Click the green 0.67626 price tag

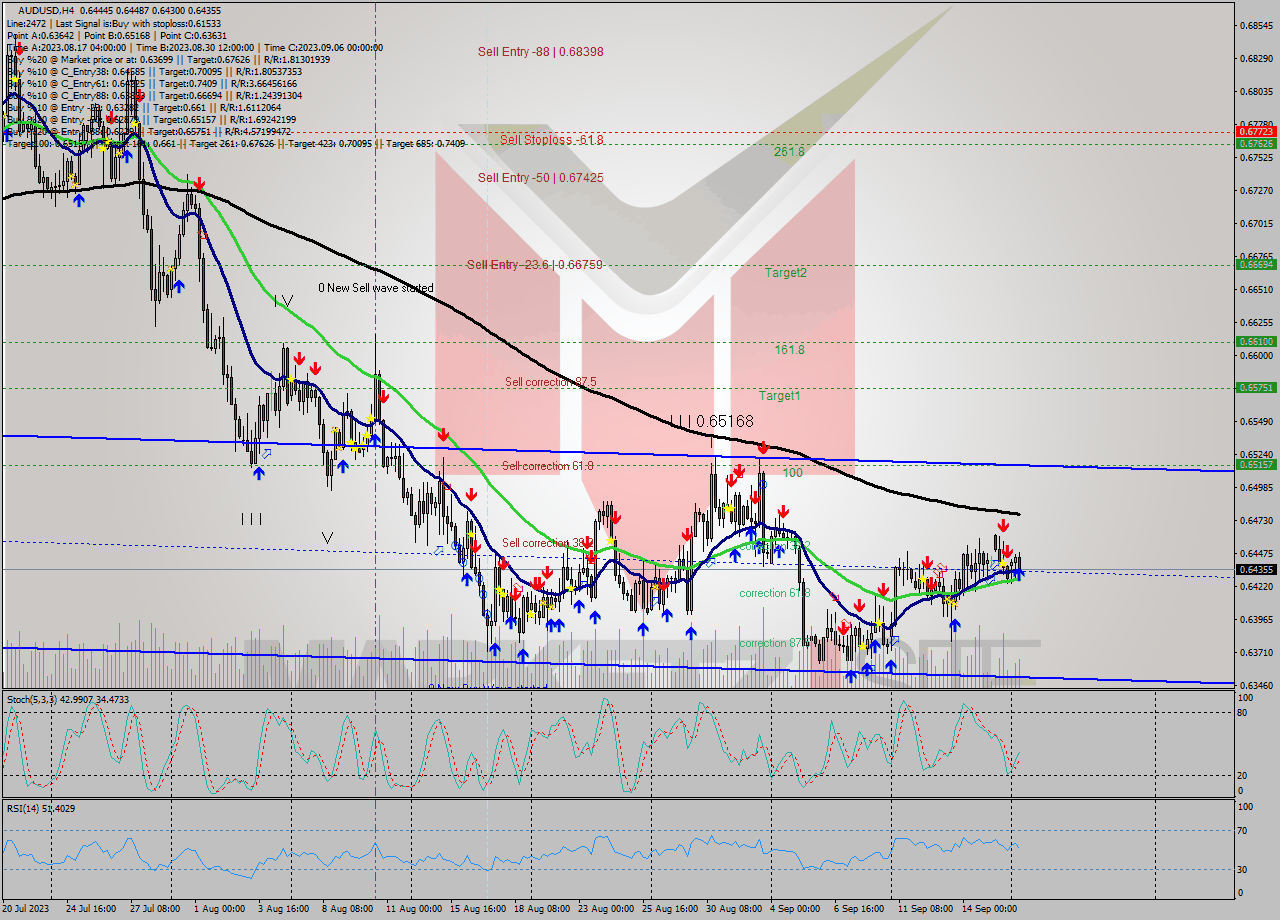coord(1255,143)
